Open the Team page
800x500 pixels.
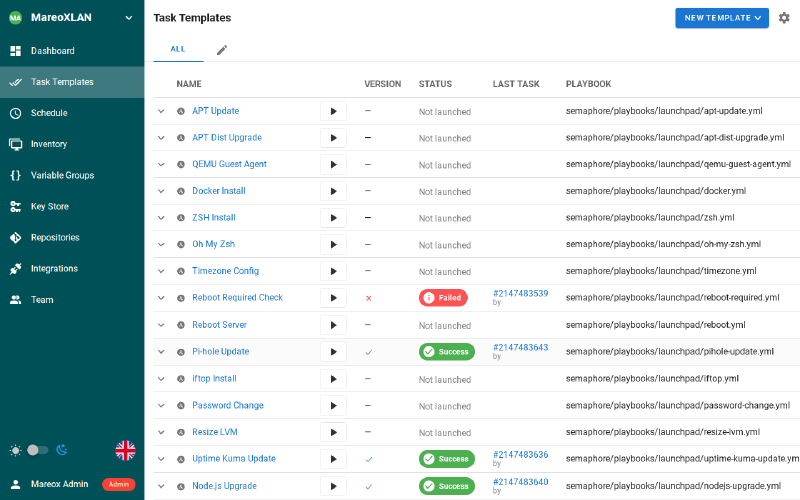click(72, 300)
